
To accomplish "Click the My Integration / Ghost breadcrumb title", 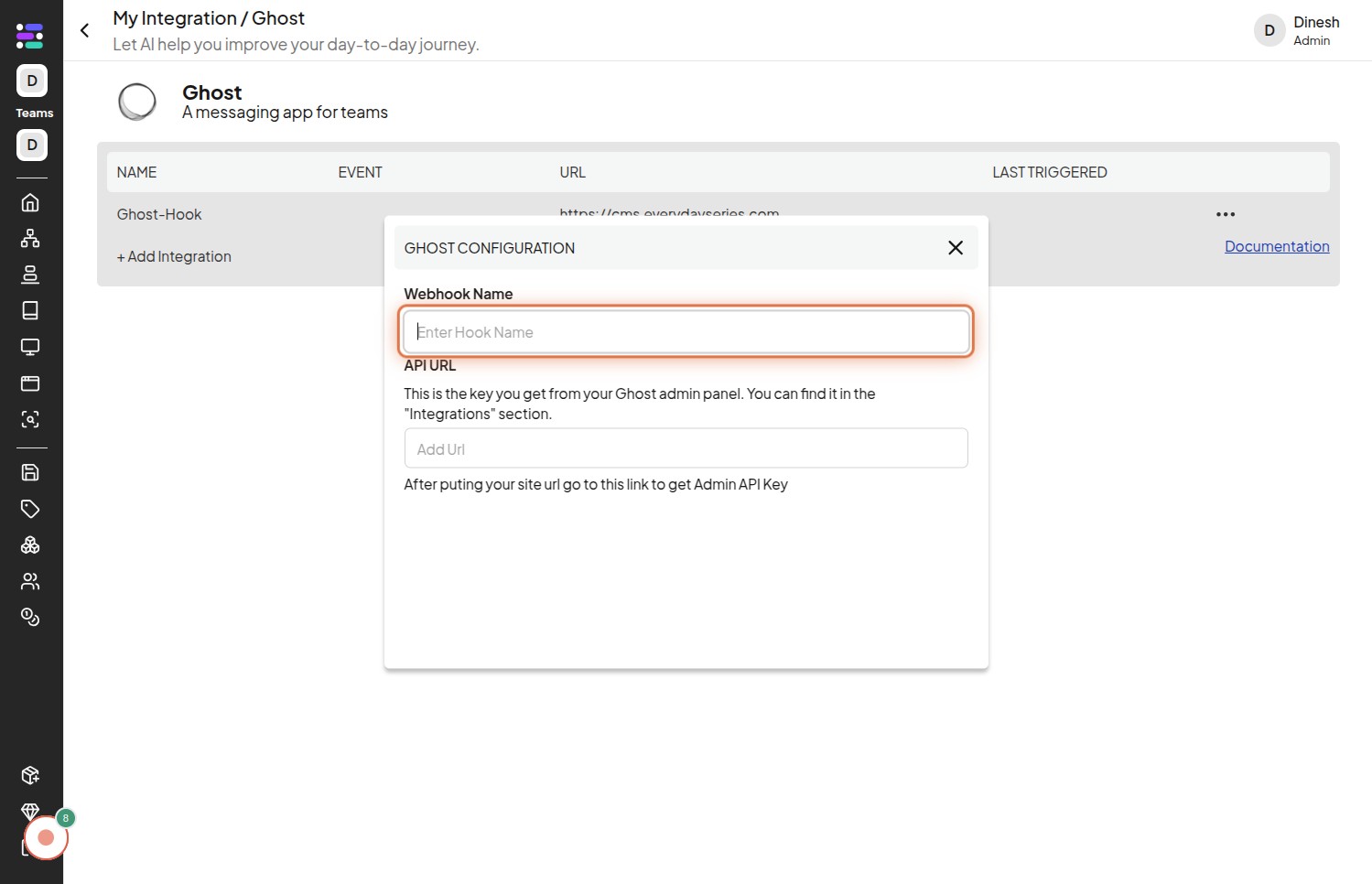I will pyautogui.click(x=209, y=18).
